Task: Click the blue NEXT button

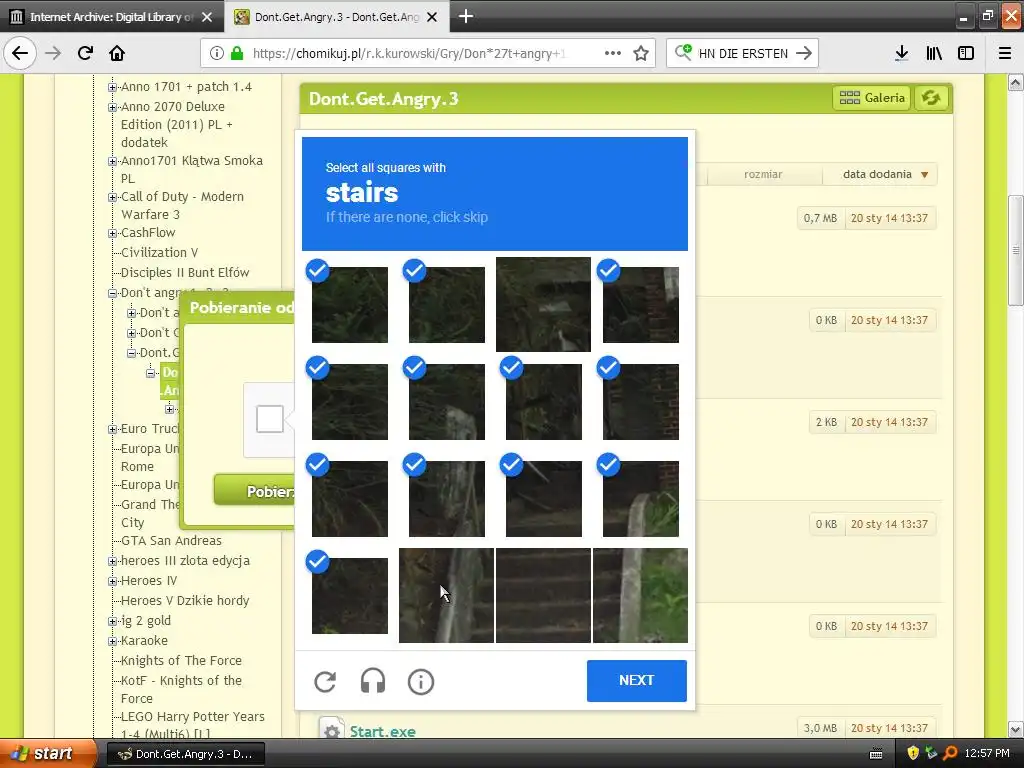Action: pos(637,680)
